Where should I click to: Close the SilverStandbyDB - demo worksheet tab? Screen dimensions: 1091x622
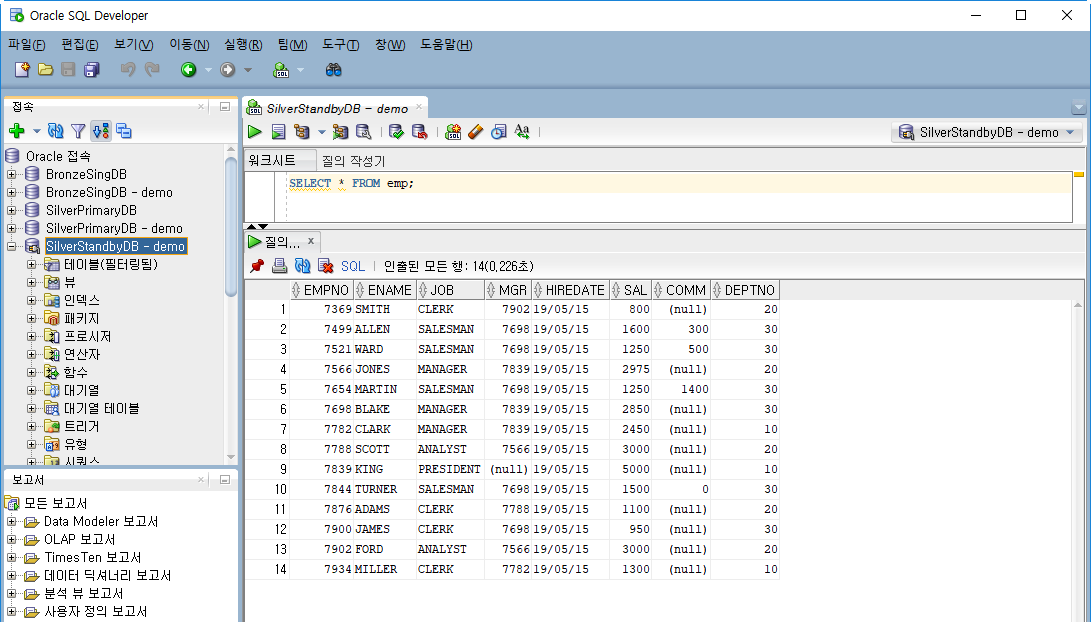[419, 107]
